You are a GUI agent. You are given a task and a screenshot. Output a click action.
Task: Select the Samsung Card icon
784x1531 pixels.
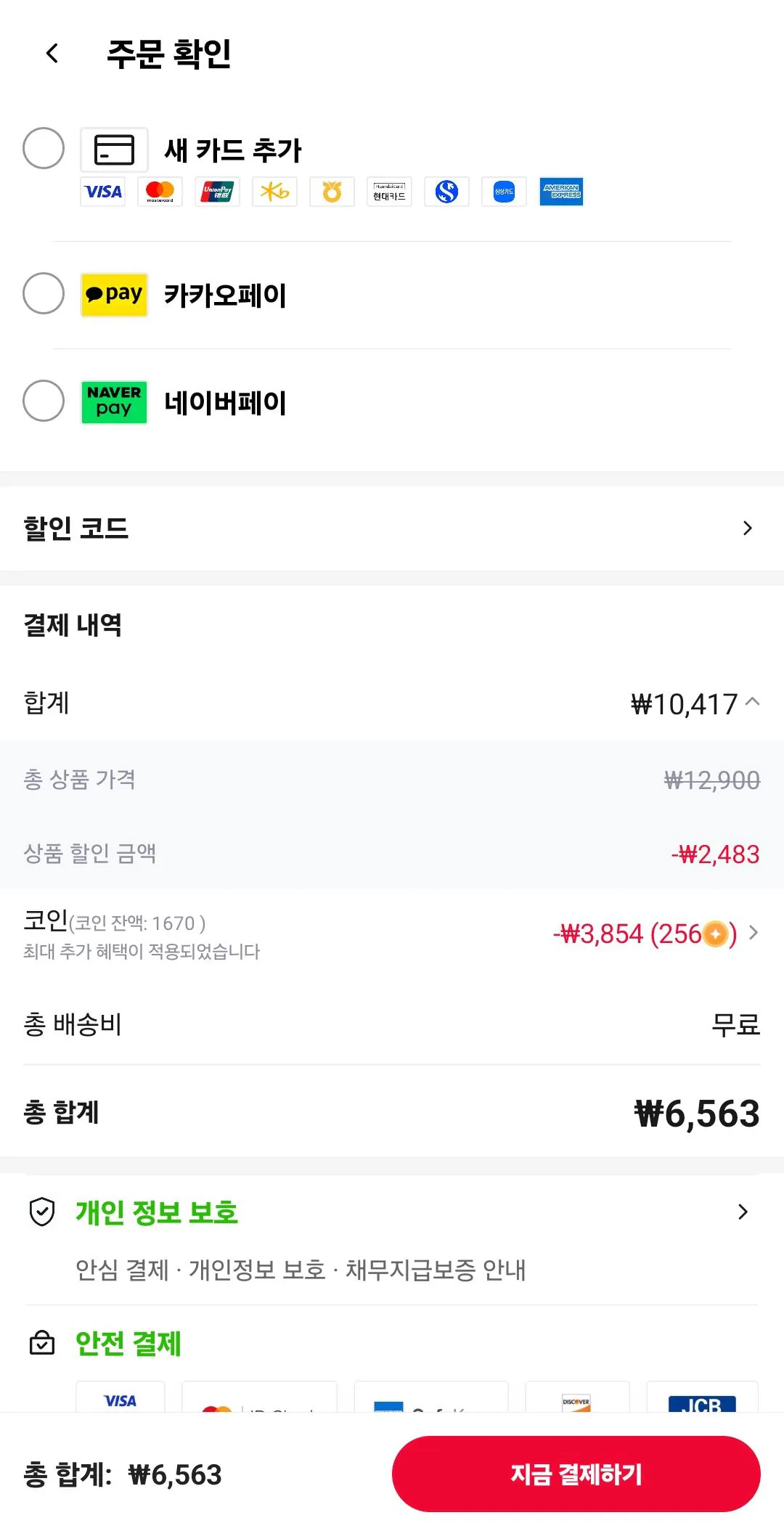click(504, 192)
